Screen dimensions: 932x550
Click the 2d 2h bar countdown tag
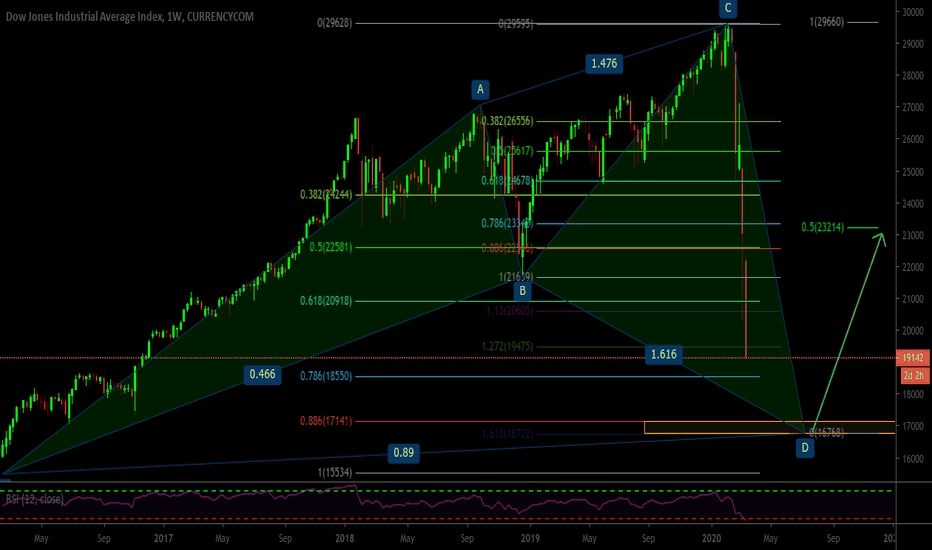pyautogui.click(x=914, y=375)
